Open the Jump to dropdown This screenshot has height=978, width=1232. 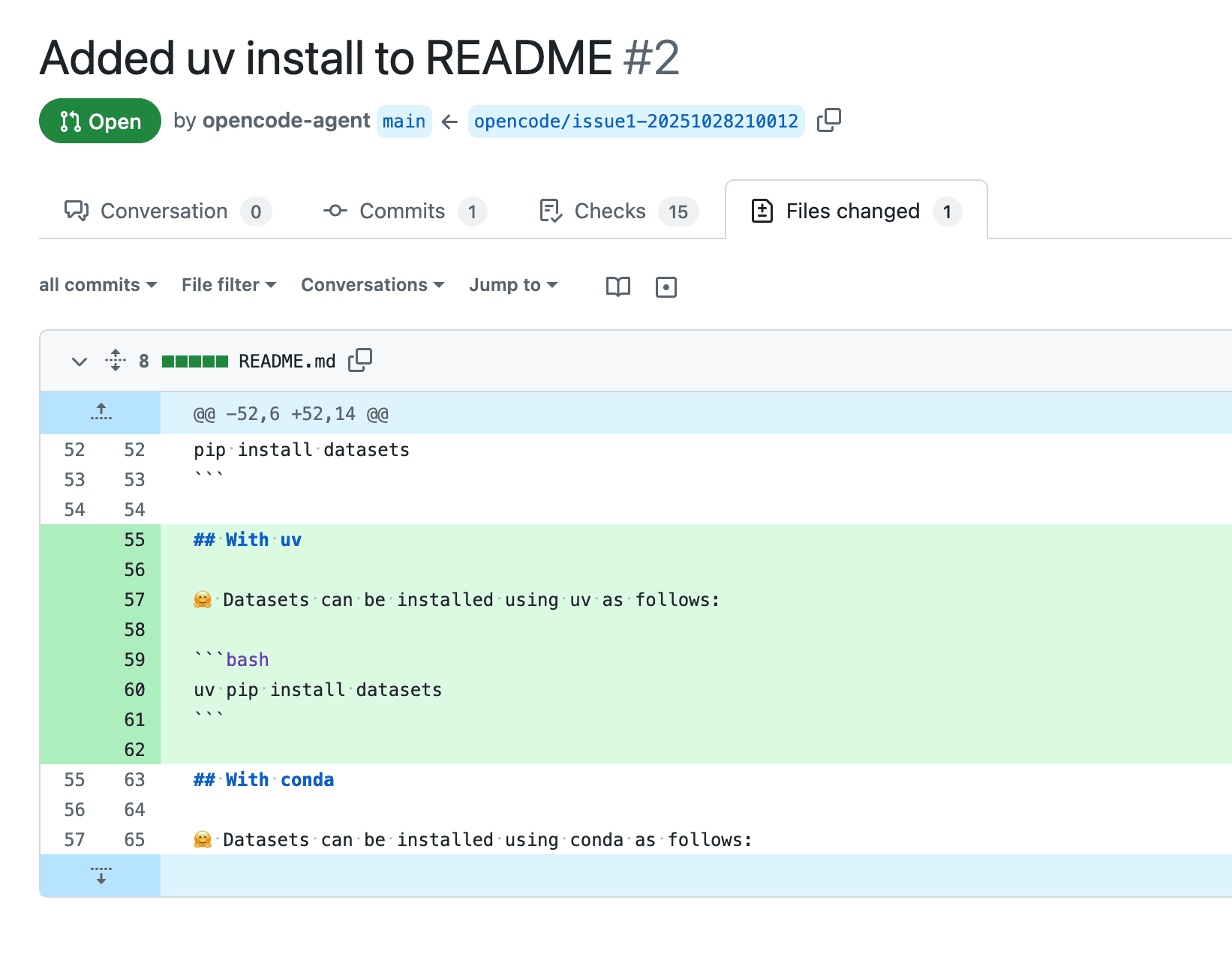[513, 285]
